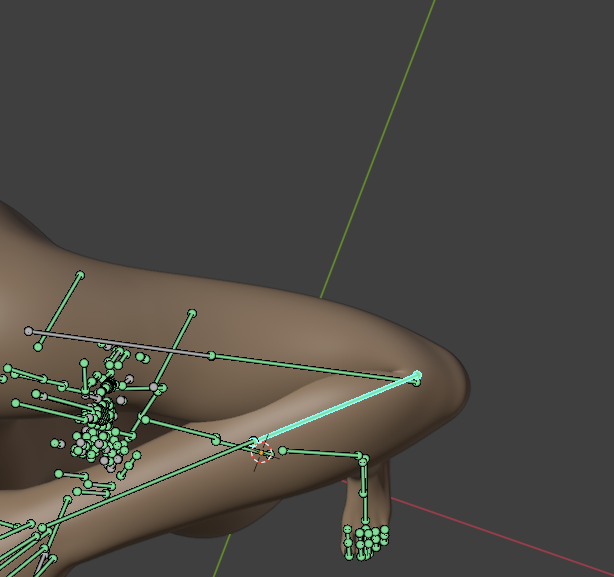Click the knee joint sphere of the cyan bone
Image resolution: width=614 pixels, height=577 pixels.
click(x=417, y=375)
